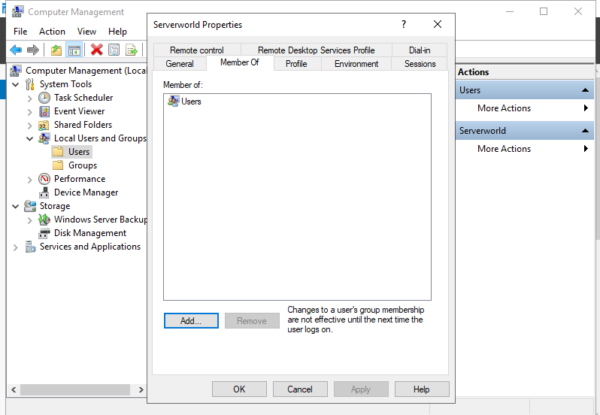Viewport: 600px width, 415px height.
Task: Click the Device Manager icon
Action: pyautogui.click(x=44, y=192)
